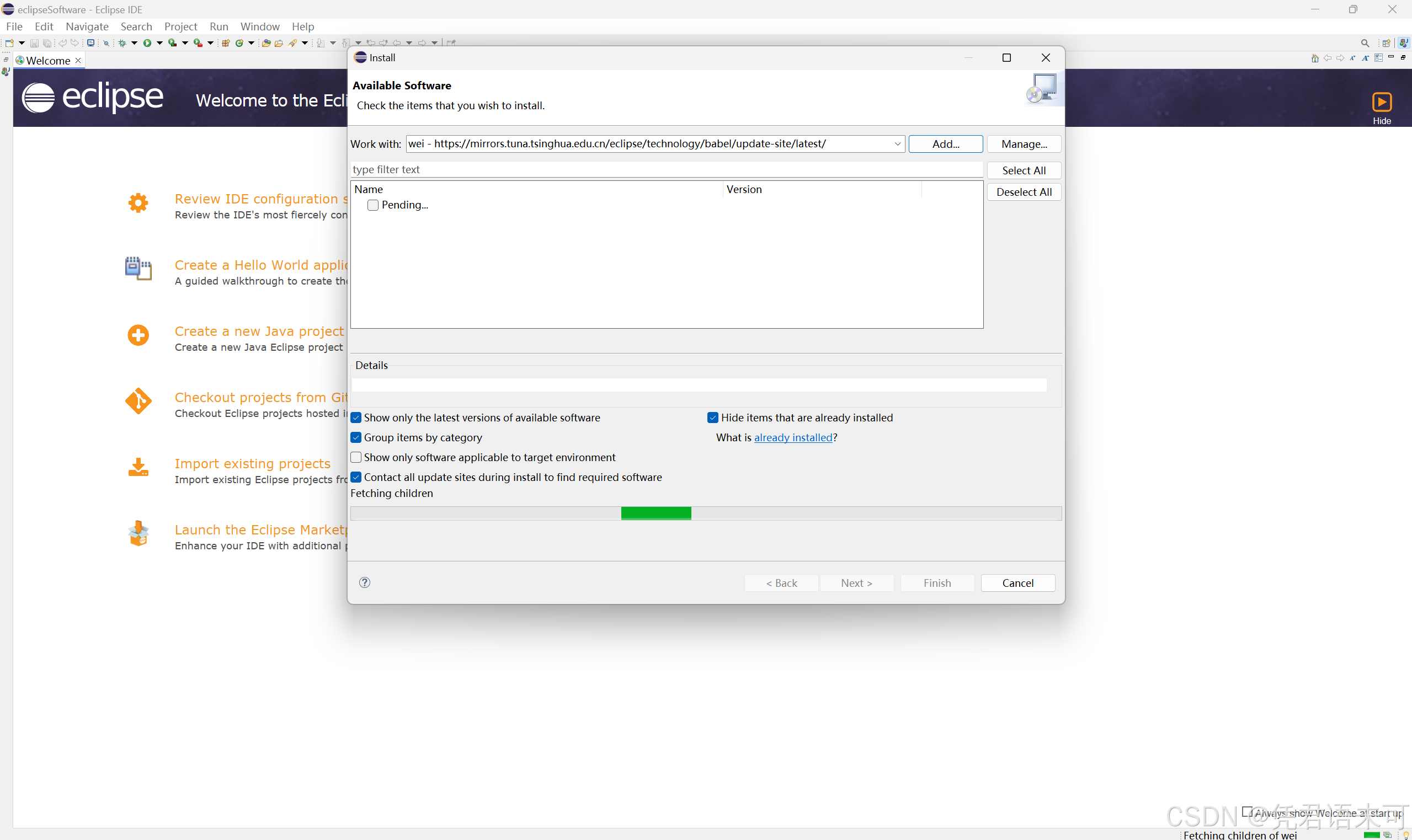
Task: Toggle Group items by category checkbox
Action: click(356, 437)
